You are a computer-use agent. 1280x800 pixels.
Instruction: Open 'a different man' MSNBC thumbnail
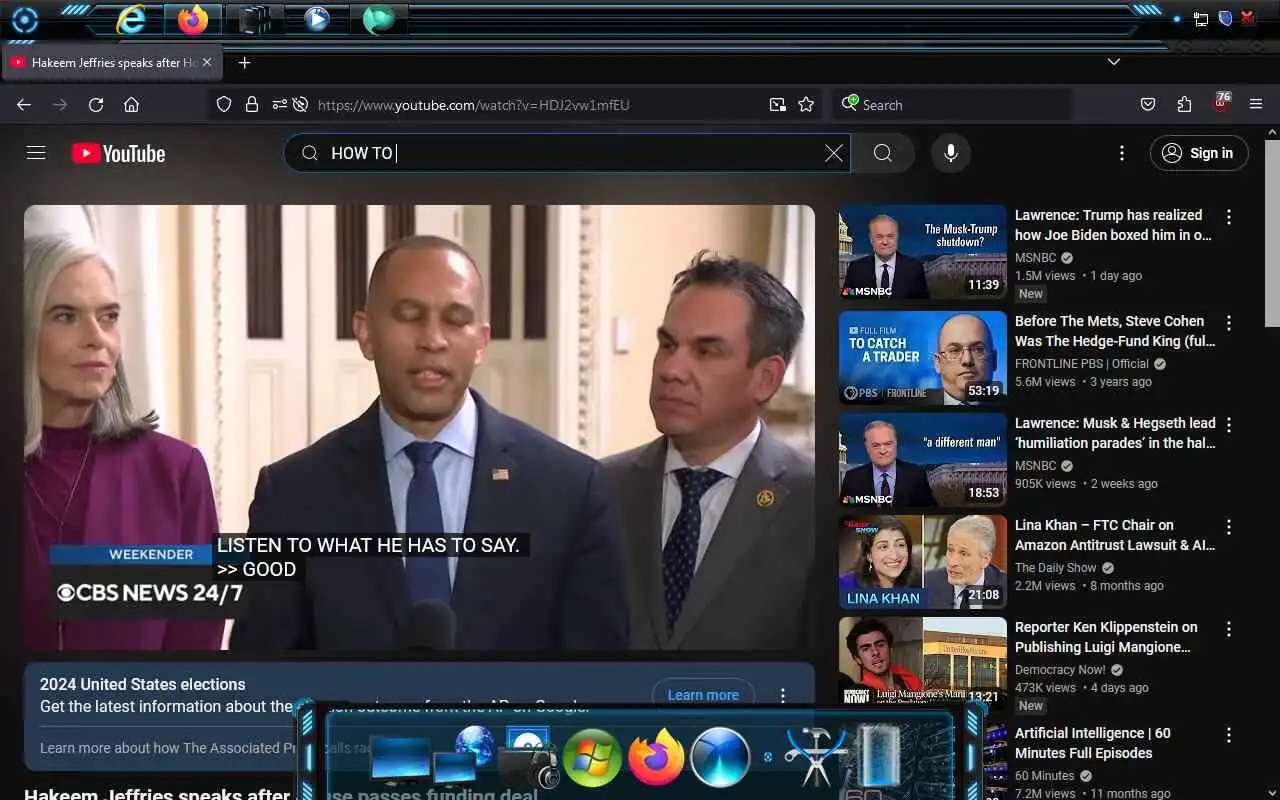pyautogui.click(x=922, y=460)
